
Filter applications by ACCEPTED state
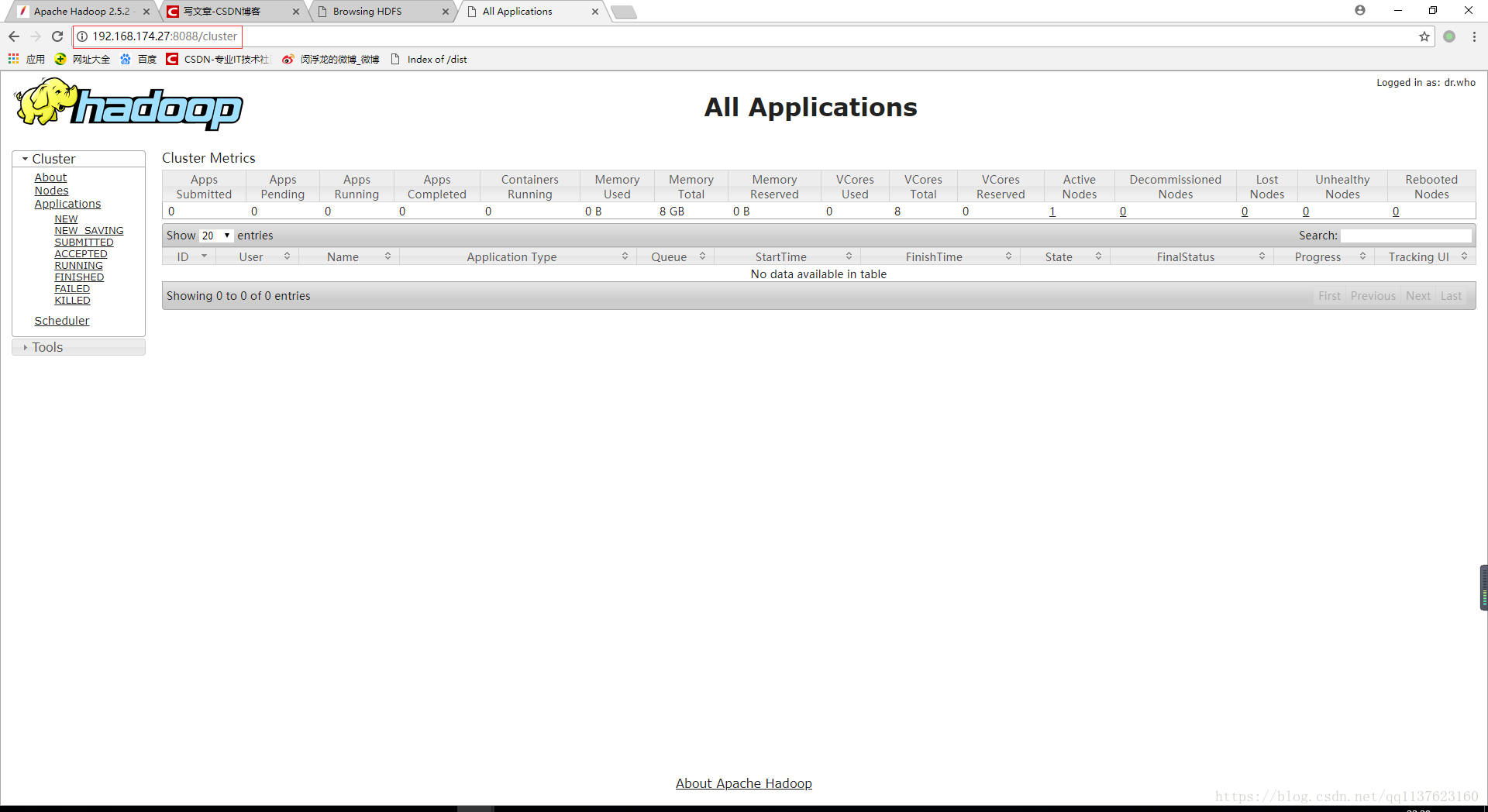[81, 254]
